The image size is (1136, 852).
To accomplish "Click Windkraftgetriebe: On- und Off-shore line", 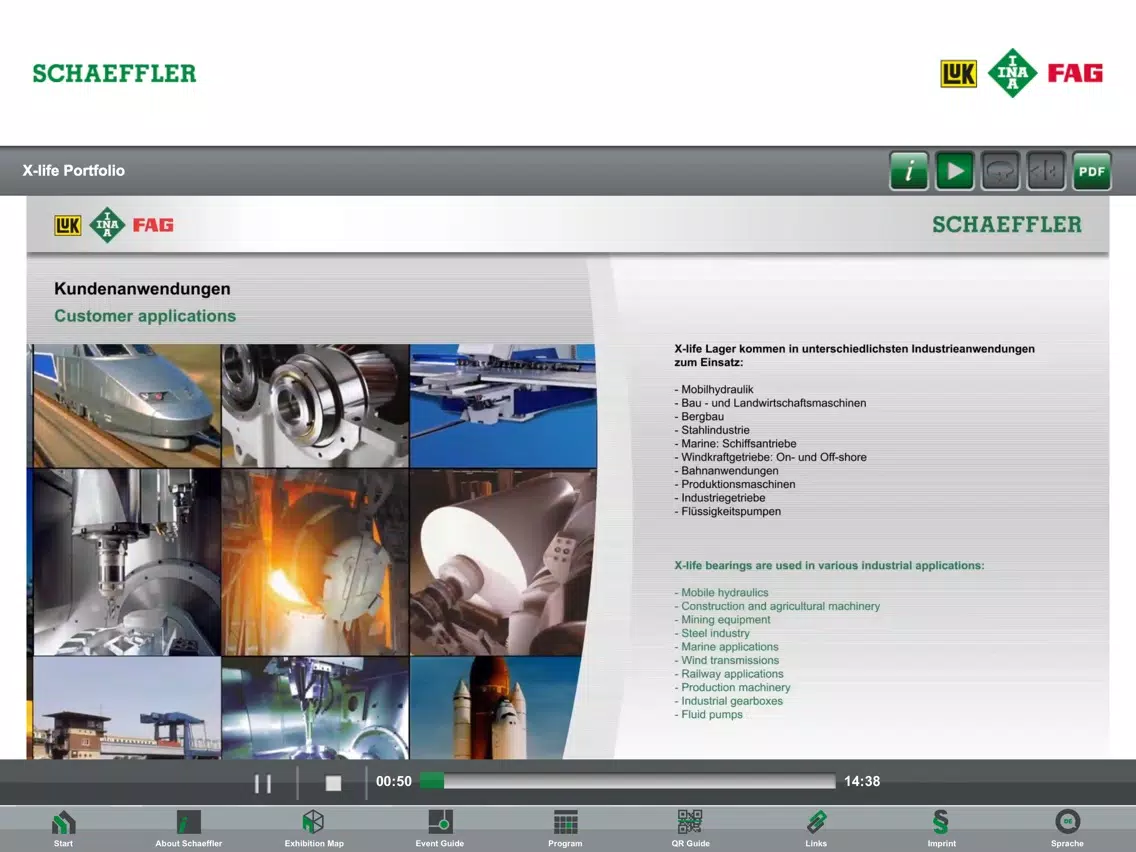I will [771, 457].
